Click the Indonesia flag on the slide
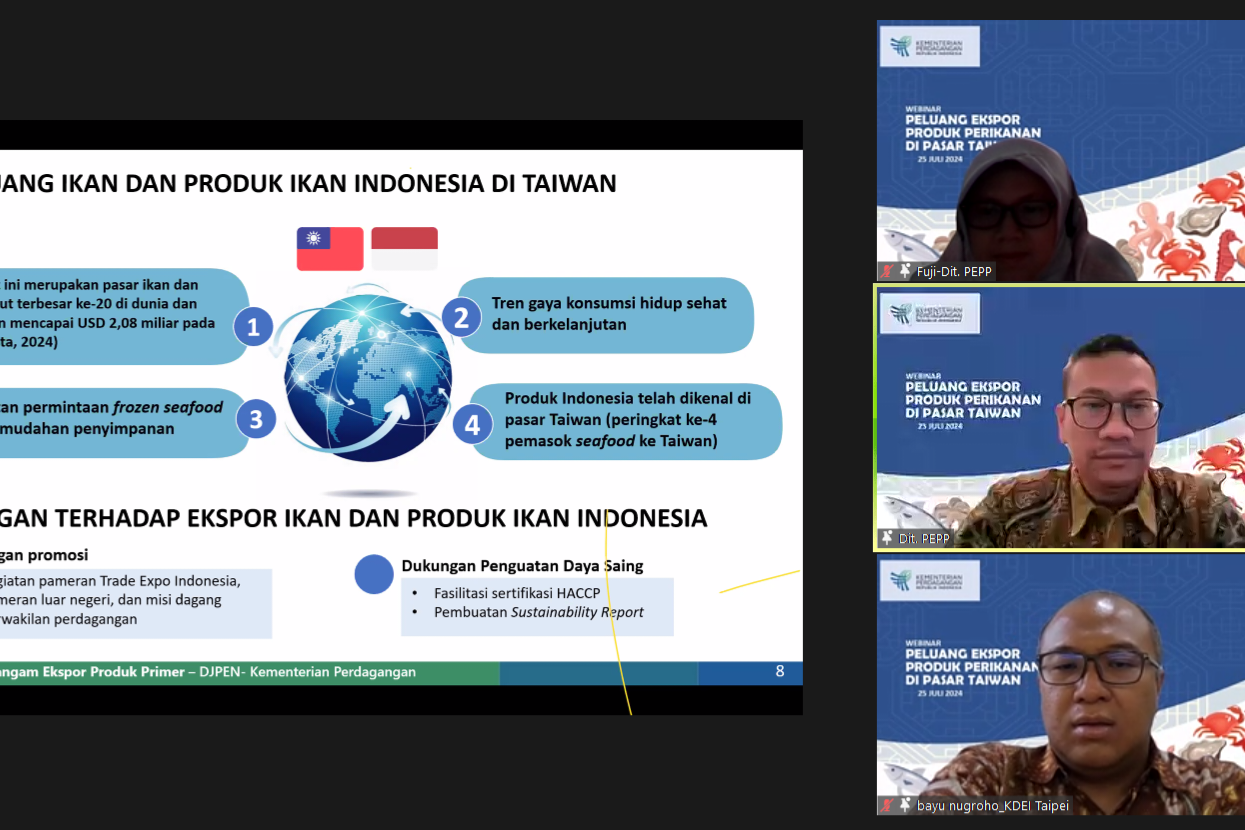1245x830 pixels. [x=404, y=249]
